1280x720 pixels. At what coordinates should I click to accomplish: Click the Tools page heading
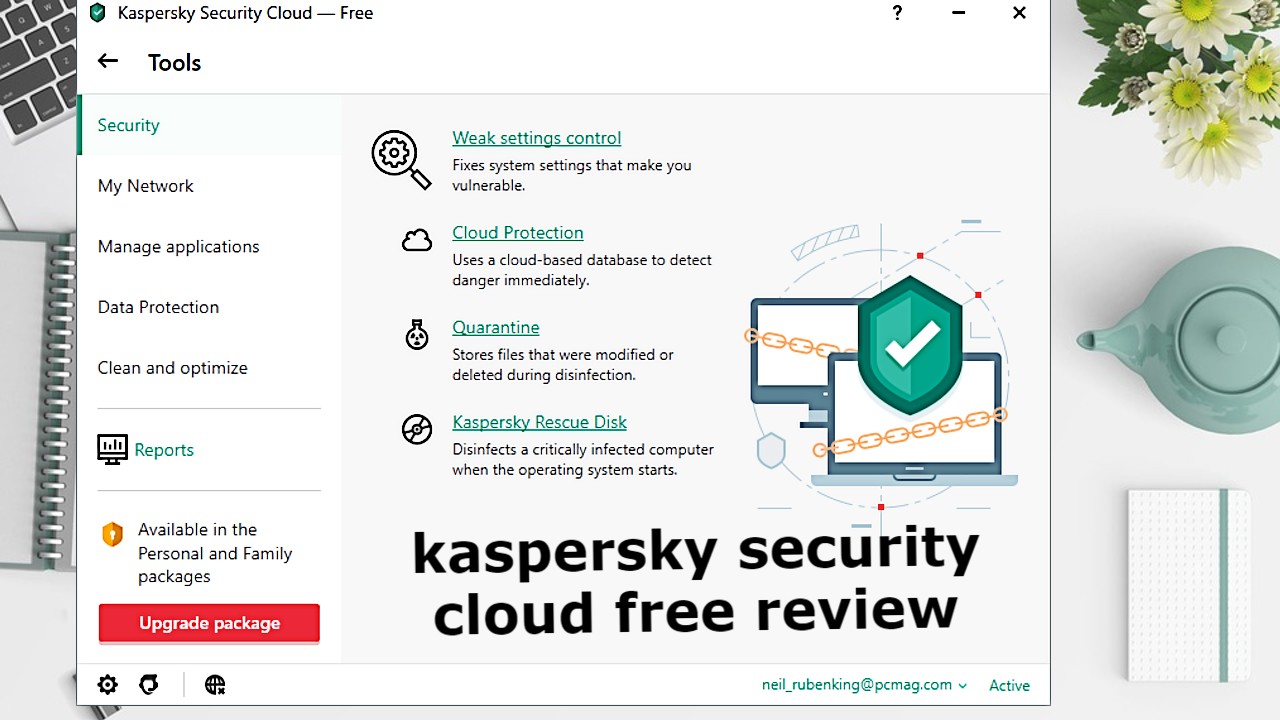point(174,62)
